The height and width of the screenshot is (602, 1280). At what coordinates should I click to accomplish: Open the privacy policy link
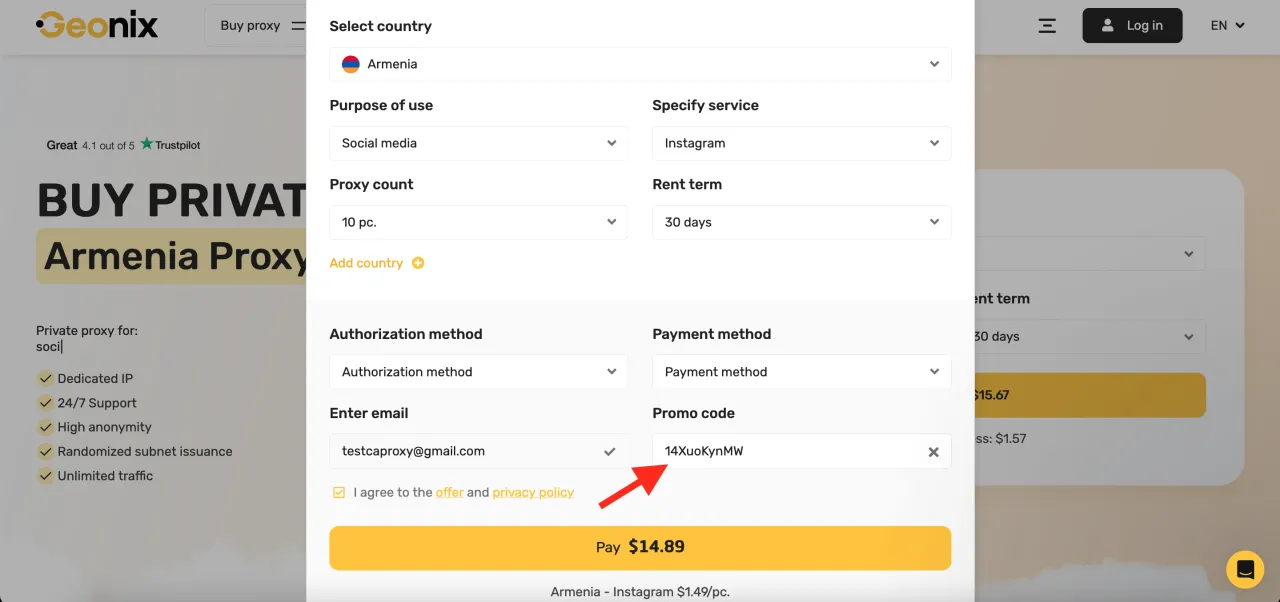tap(533, 492)
